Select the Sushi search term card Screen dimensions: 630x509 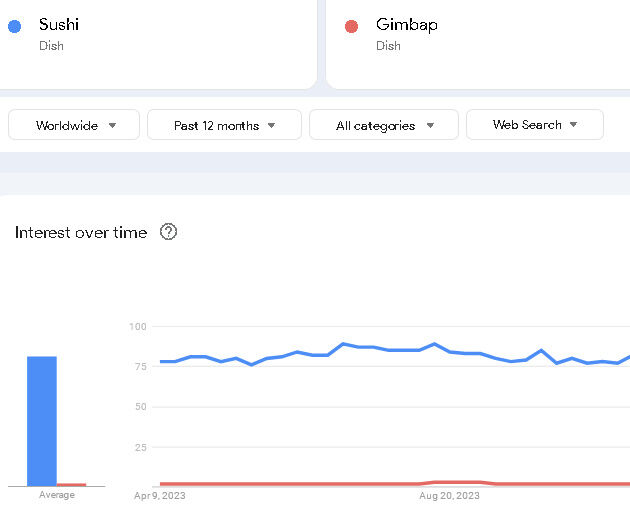tap(160, 40)
